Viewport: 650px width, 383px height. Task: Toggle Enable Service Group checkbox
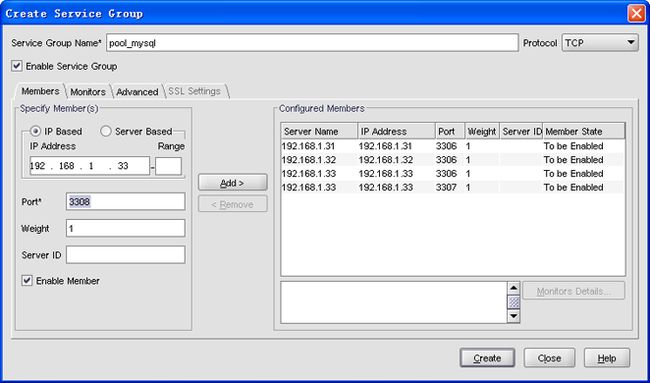(17, 66)
